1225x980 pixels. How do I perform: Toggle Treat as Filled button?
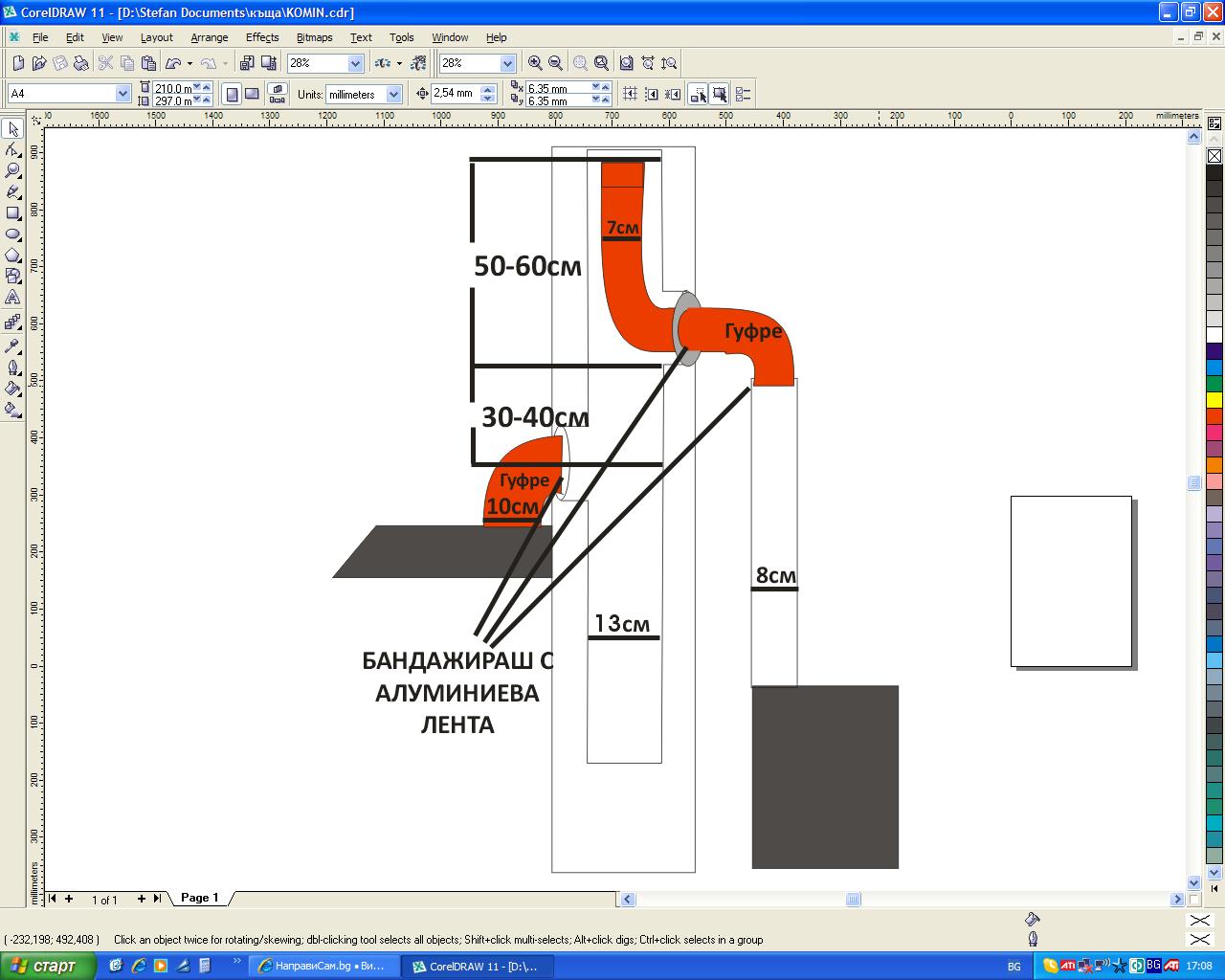click(720, 94)
